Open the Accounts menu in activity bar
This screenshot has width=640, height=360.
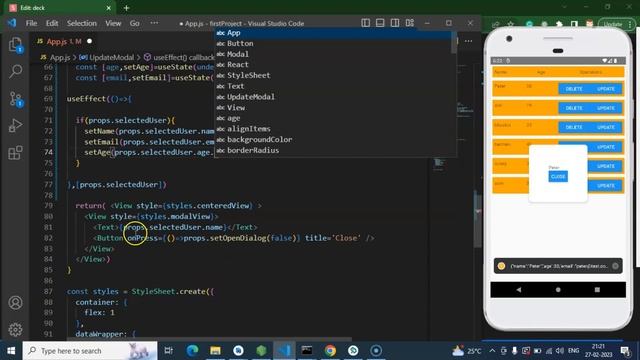tap(16, 302)
